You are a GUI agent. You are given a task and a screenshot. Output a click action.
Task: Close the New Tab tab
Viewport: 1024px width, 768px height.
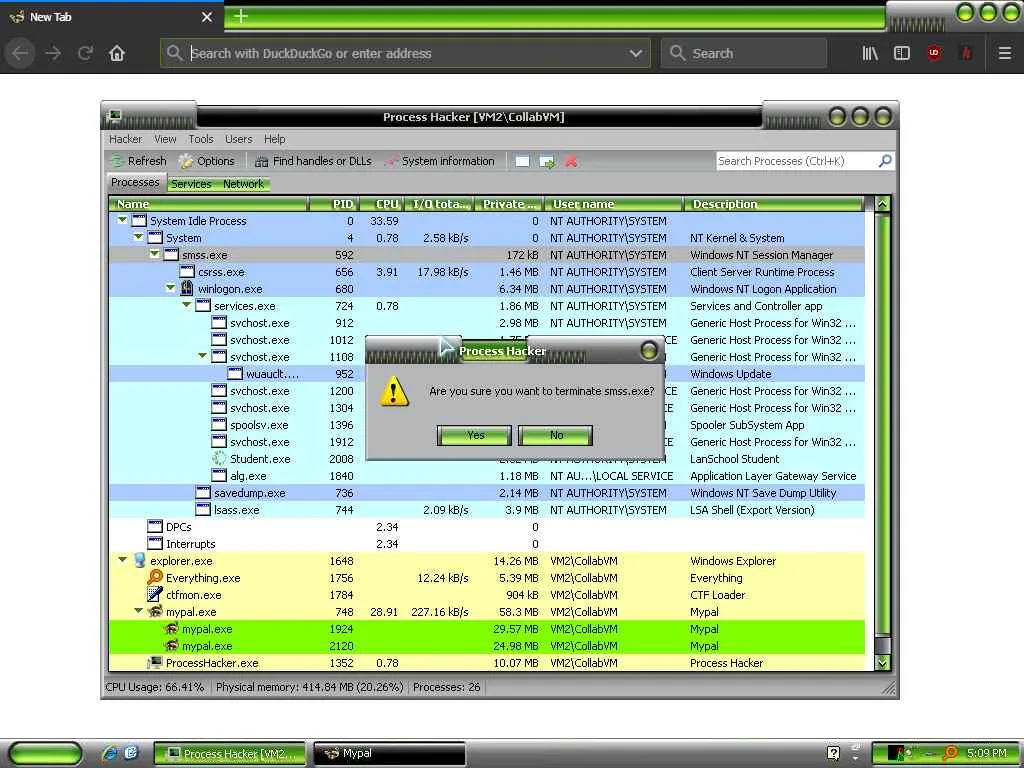[206, 17]
